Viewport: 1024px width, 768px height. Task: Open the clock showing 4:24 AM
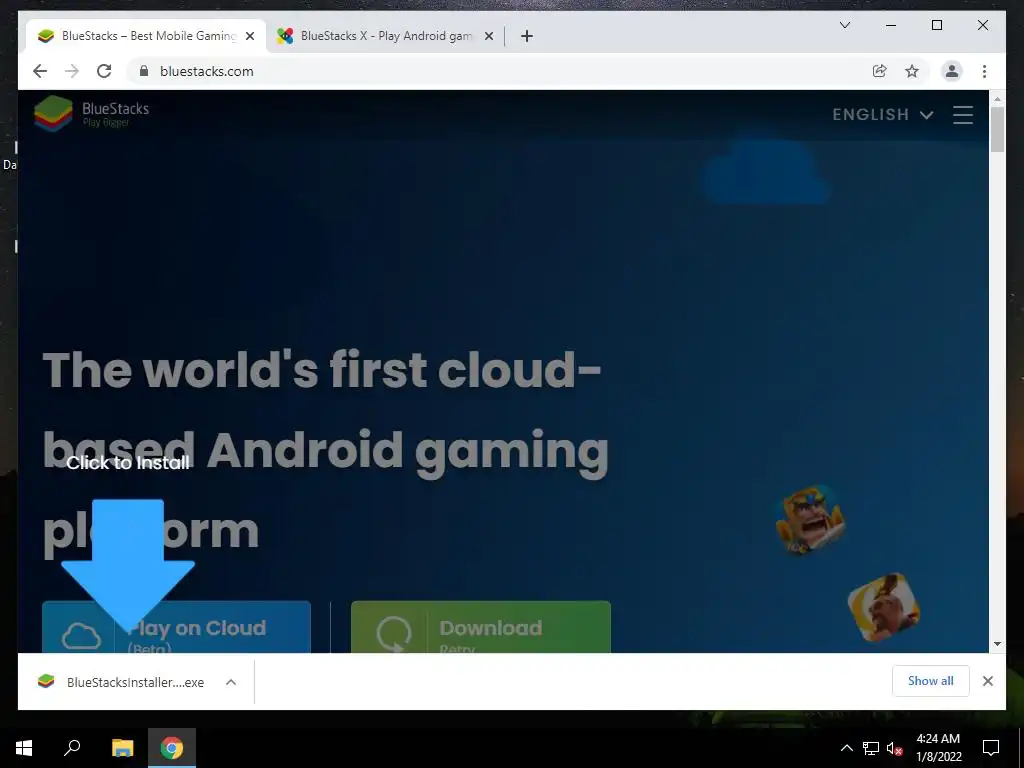click(x=938, y=748)
